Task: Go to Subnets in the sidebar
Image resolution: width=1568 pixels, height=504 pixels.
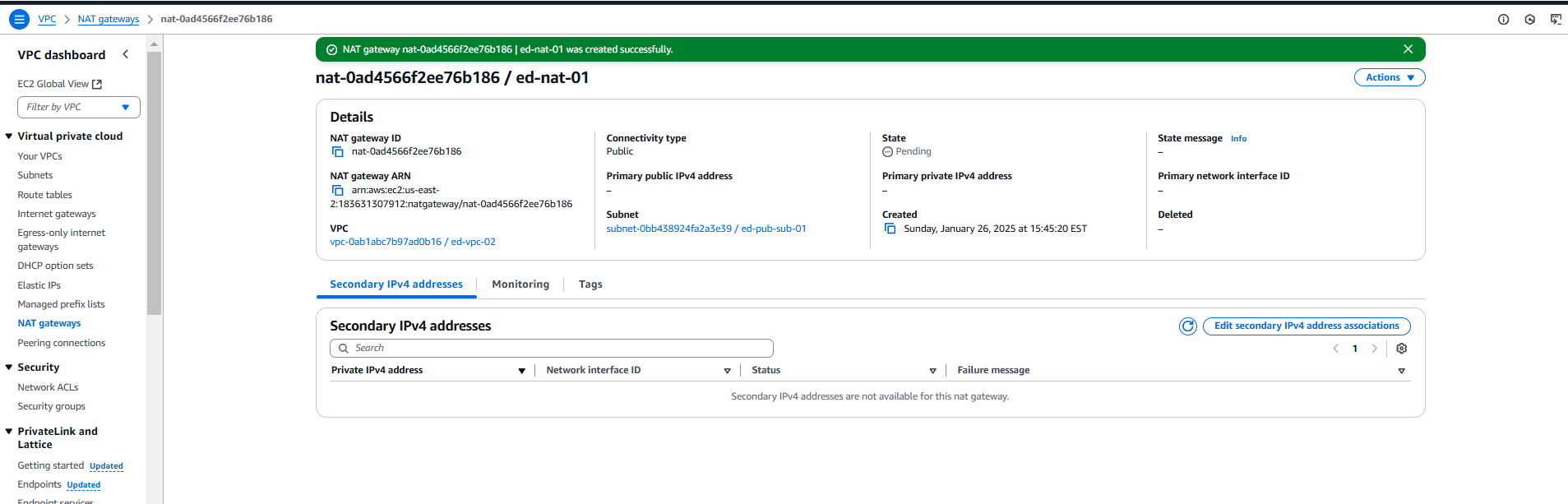Action: (35, 175)
